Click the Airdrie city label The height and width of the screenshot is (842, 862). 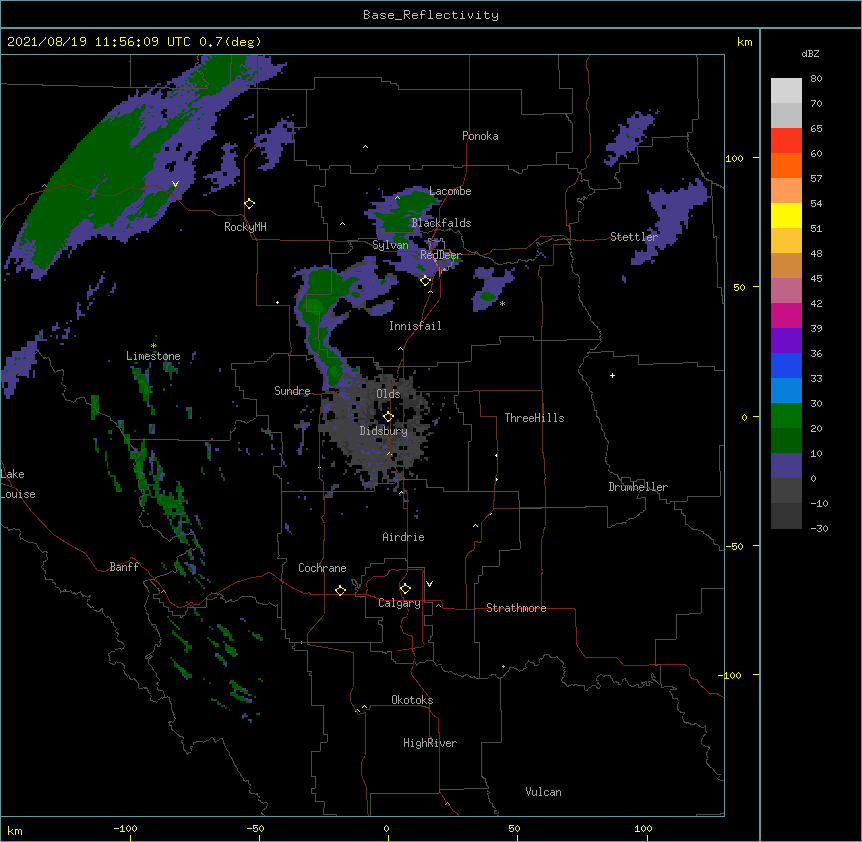click(x=404, y=537)
